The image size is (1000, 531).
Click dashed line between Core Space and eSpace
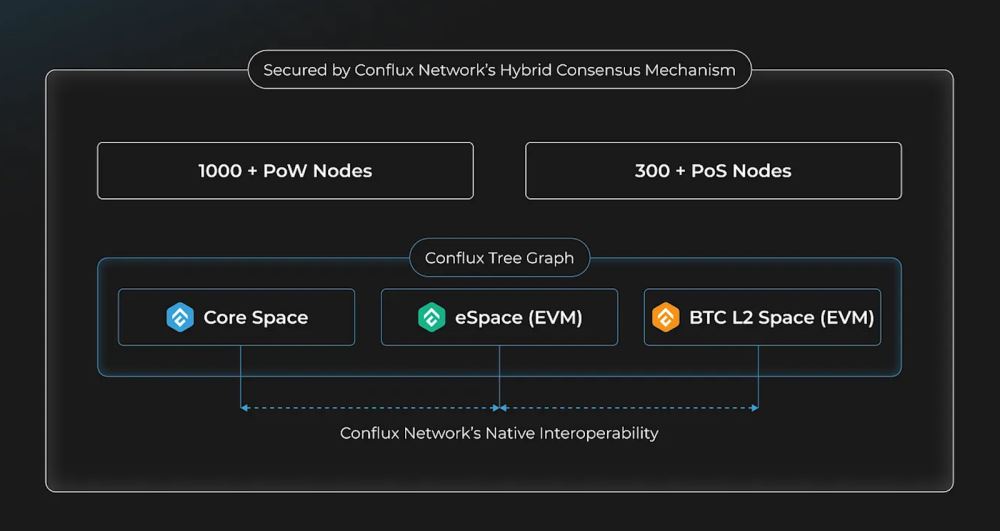(370, 408)
